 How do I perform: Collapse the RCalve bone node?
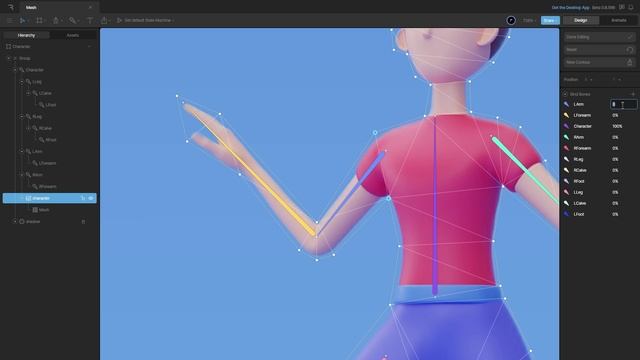pyautogui.click(x=29, y=128)
